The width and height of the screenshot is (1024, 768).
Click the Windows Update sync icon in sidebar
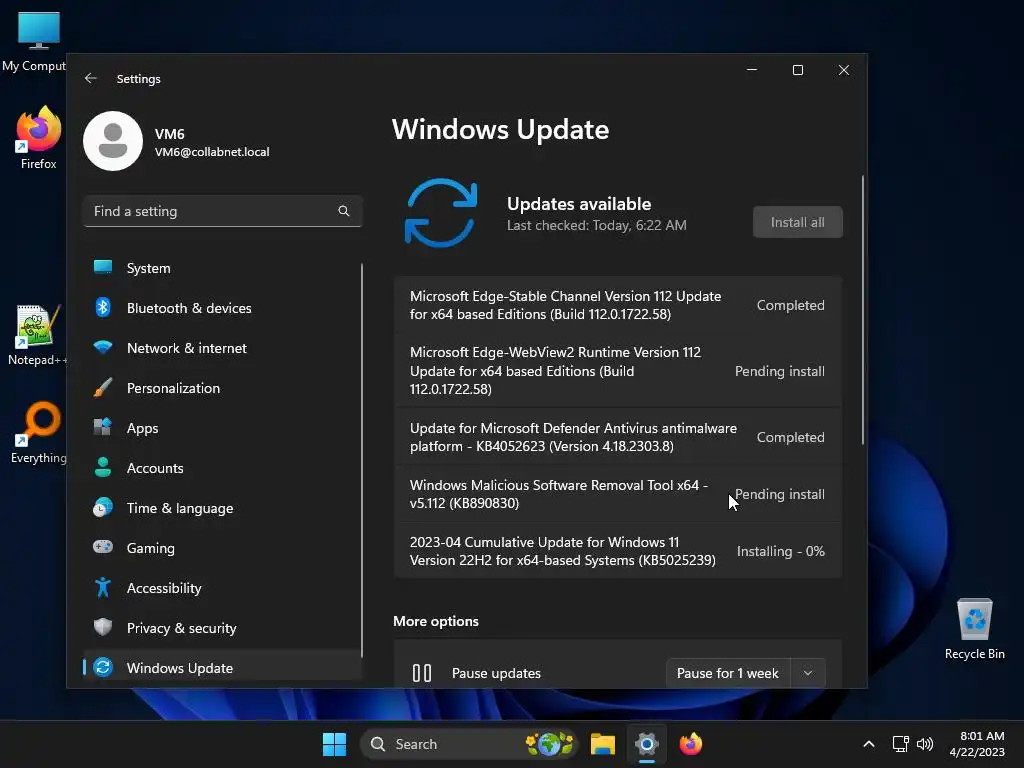[x=103, y=667]
